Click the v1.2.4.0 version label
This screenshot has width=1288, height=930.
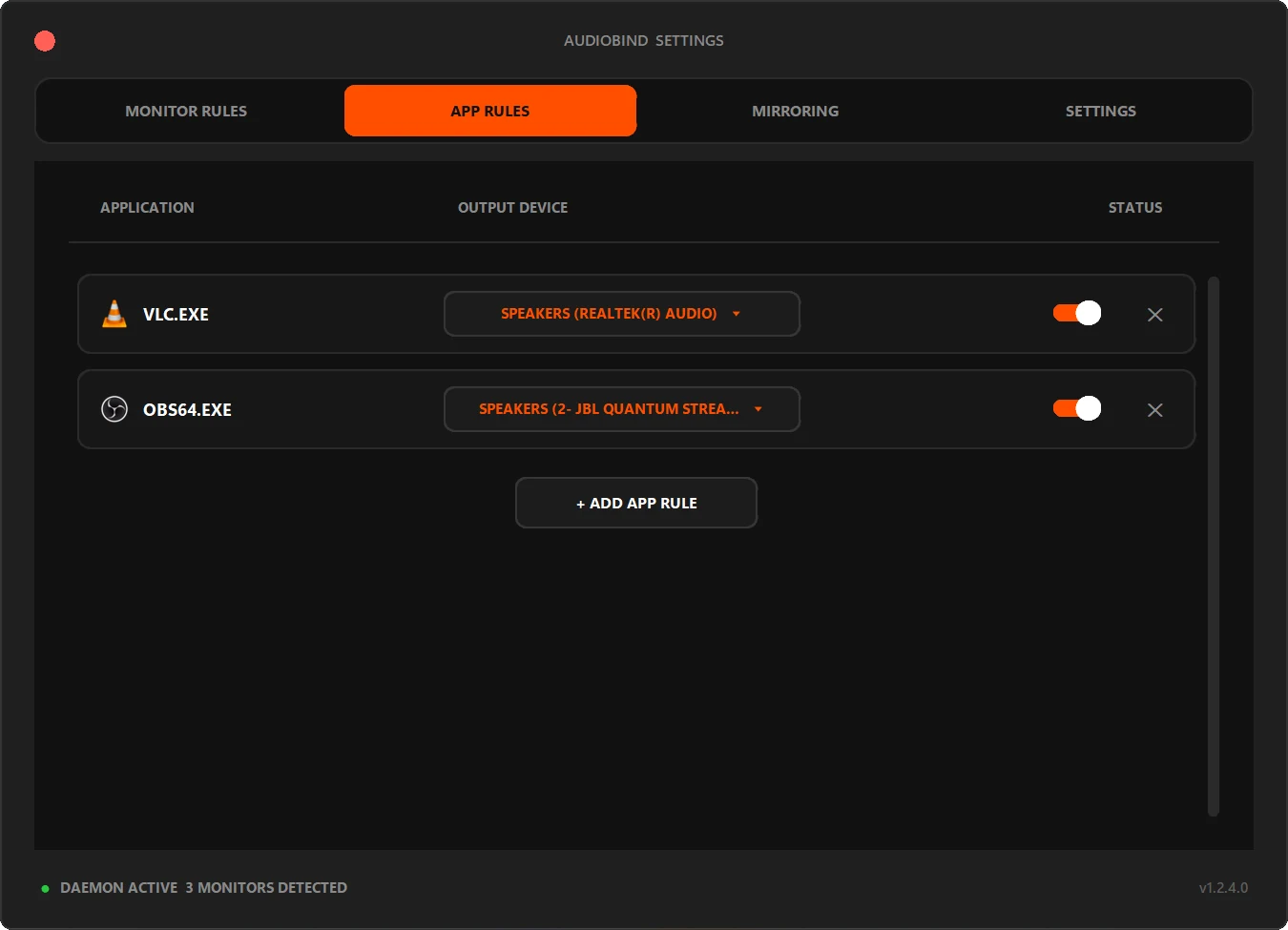[x=1223, y=887]
